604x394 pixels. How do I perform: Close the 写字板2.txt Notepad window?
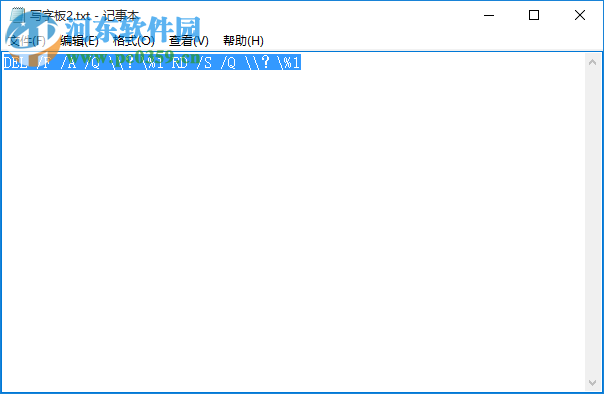click(580, 15)
